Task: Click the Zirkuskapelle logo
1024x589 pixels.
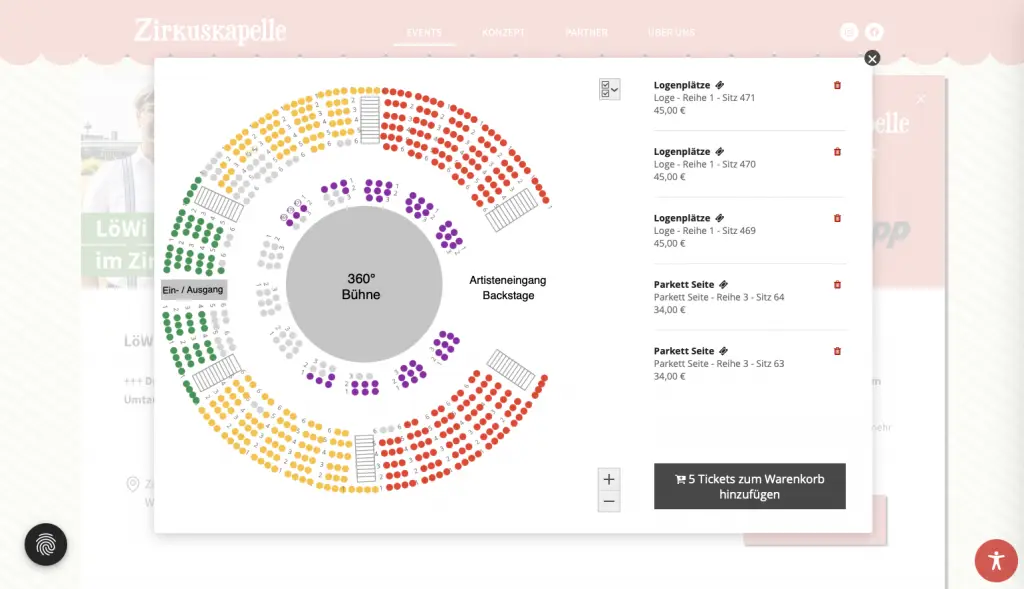Action: click(x=210, y=31)
